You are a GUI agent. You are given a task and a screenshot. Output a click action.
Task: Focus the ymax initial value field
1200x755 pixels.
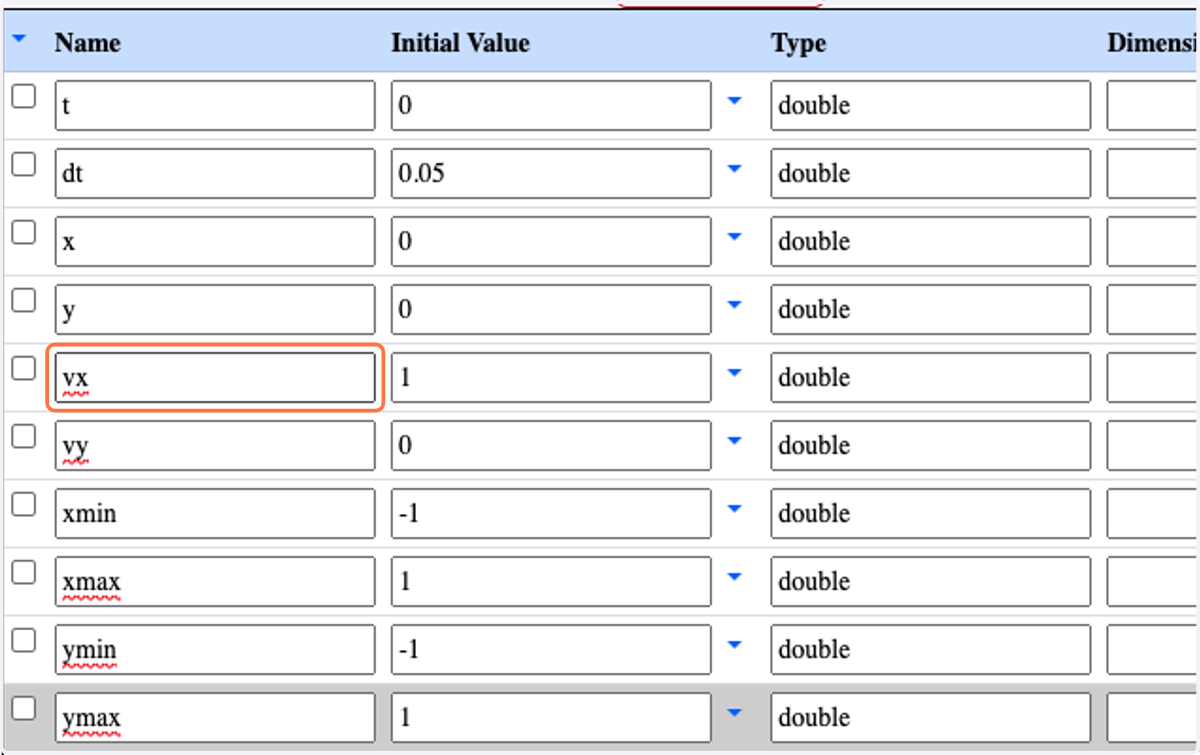551,718
